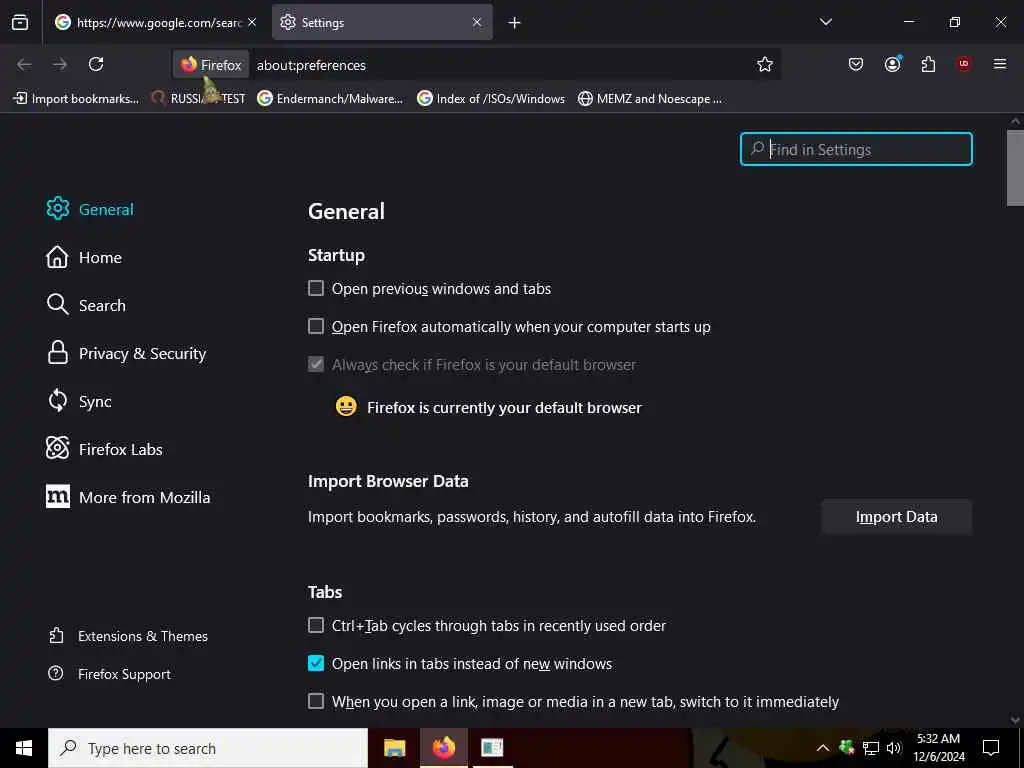Open the RUSSIA TEST bookmark
The height and width of the screenshot is (768, 1024).
[x=199, y=99]
